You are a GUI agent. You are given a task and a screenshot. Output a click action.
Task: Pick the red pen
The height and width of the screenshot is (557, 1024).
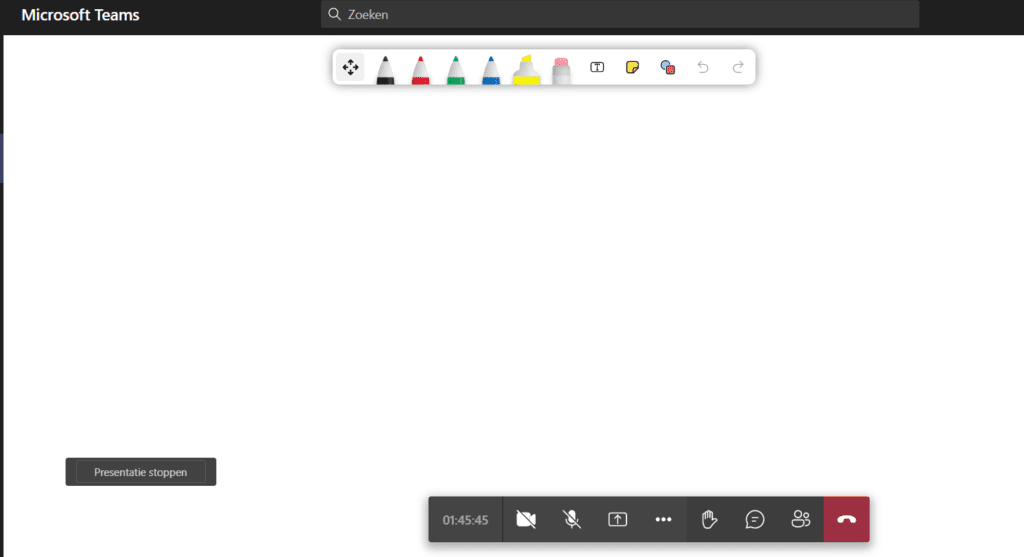point(421,69)
